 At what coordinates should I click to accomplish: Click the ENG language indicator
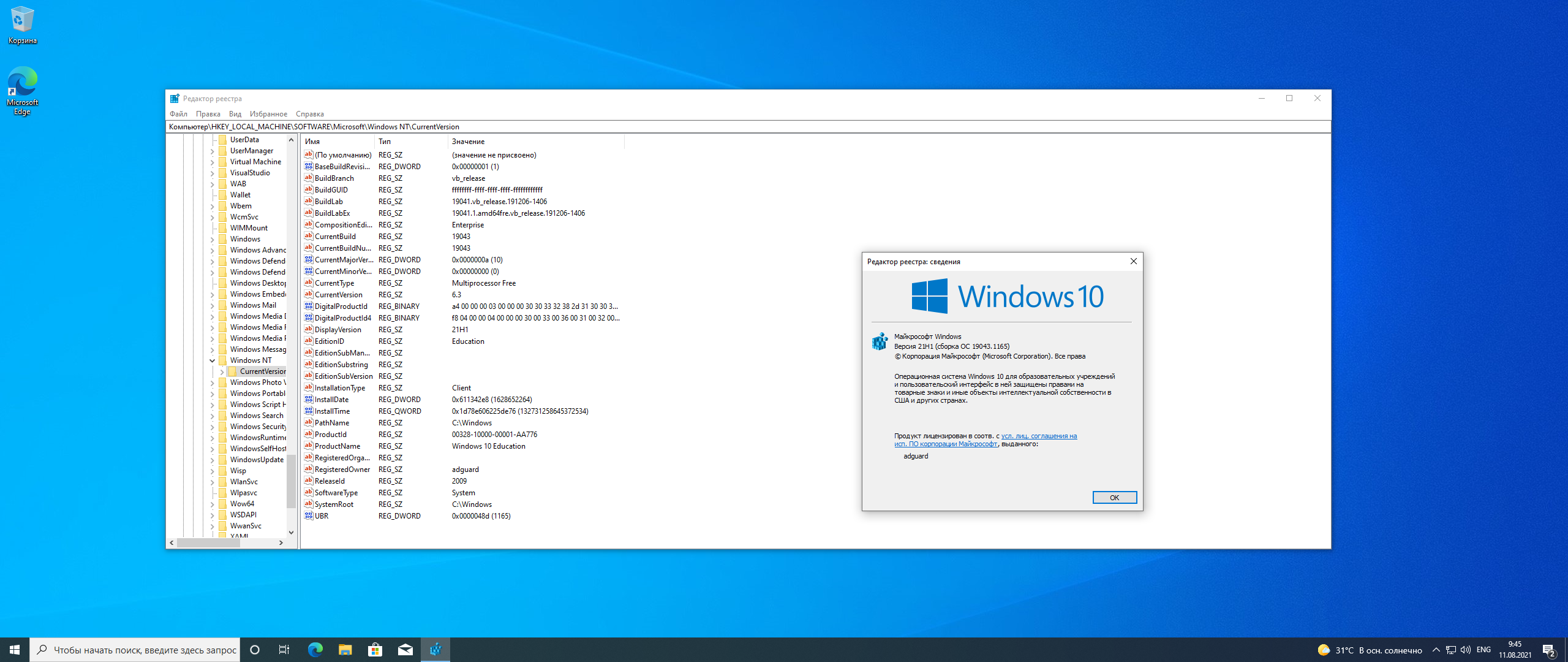point(1483,650)
